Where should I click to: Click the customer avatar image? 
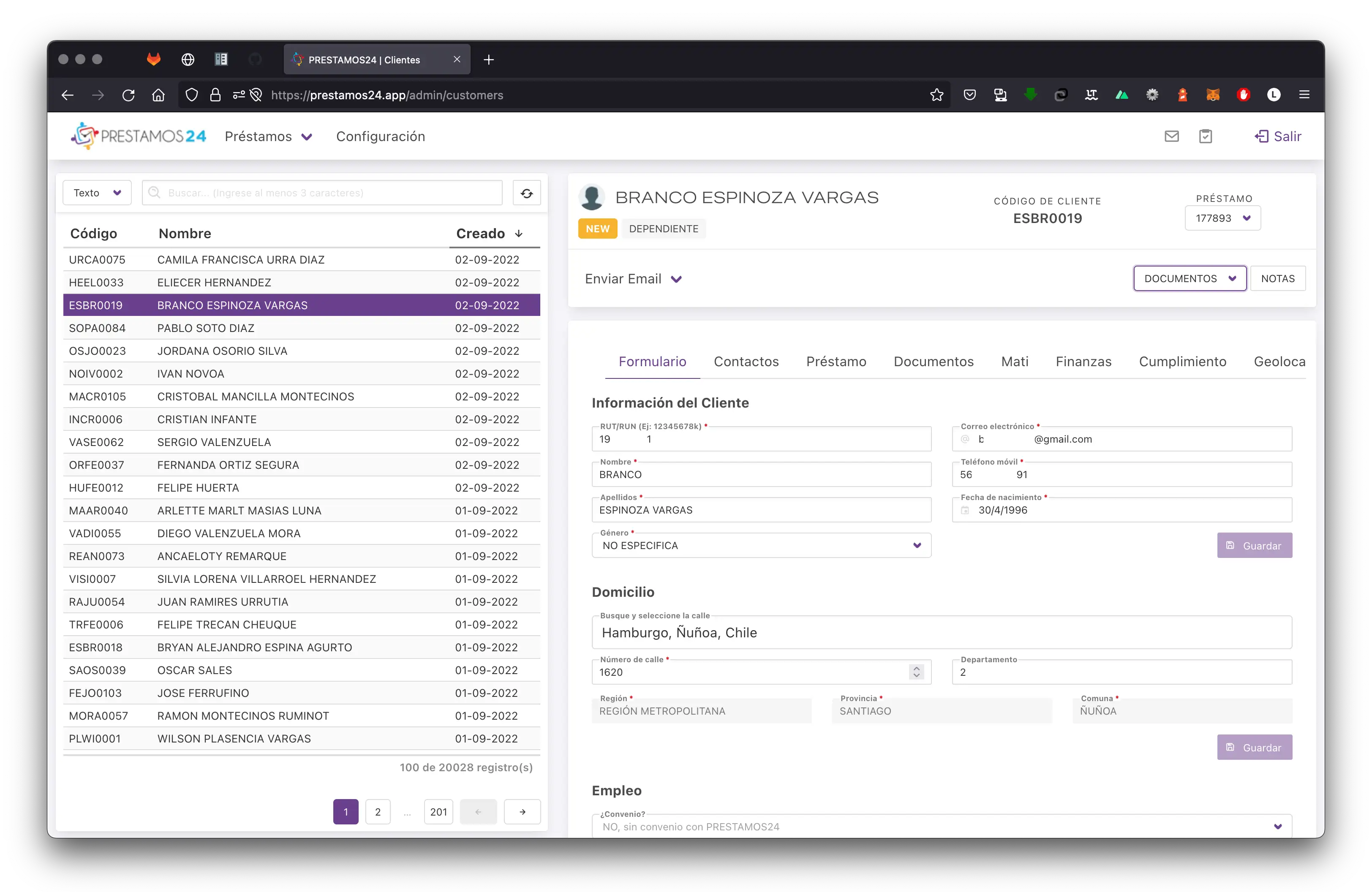[591, 198]
